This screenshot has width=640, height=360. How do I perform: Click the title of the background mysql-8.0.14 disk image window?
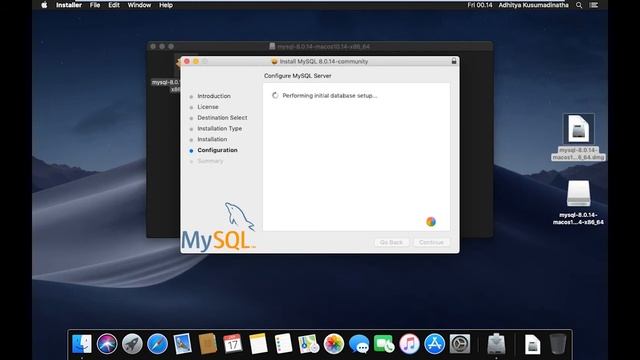324,47
